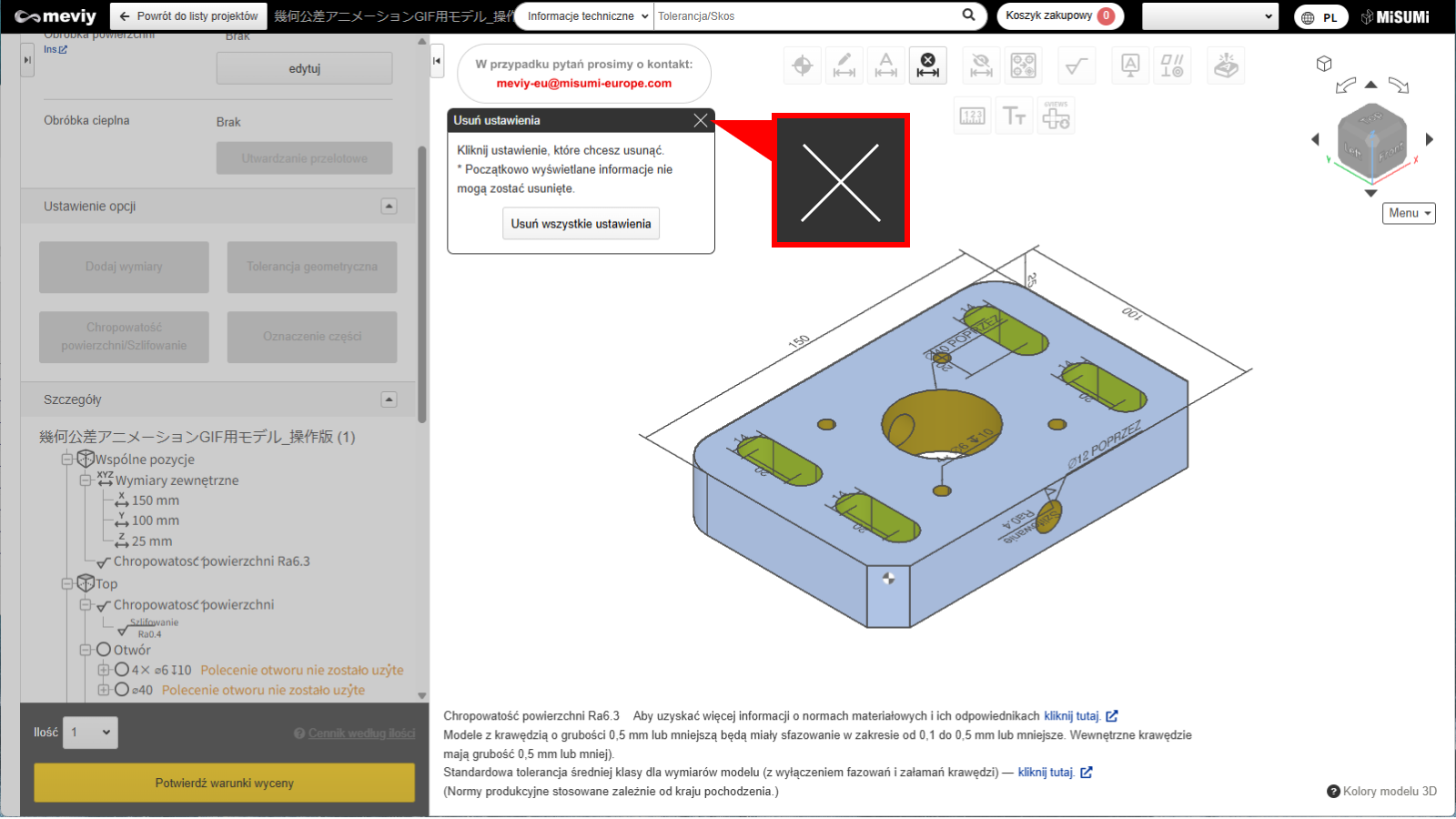Click the crosshair origin icon in toolbar
This screenshot has height=819, width=1456.
(802, 66)
